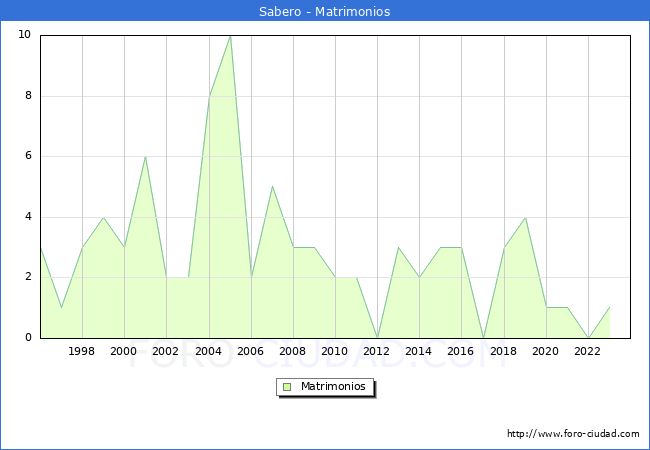Select the 2002 x-axis label
Image resolution: width=650 pixels, height=450 pixels.
(166, 352)
